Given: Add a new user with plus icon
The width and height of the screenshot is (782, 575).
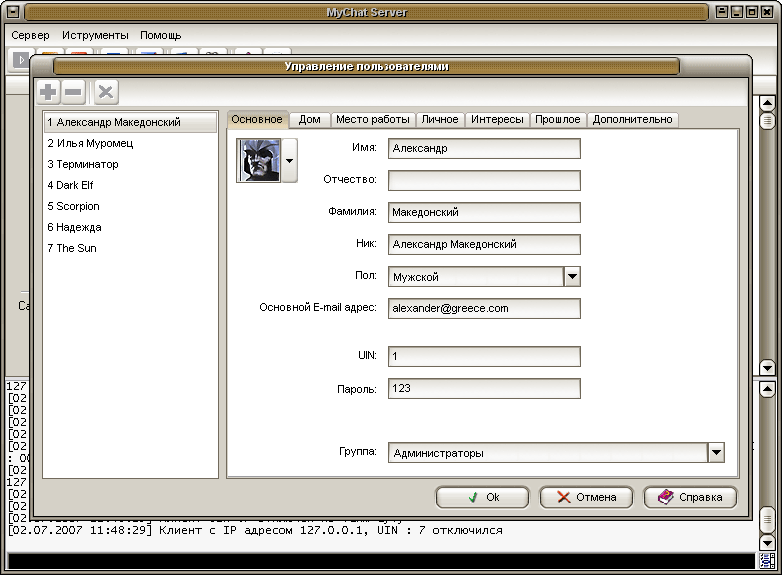Looking at the screenshot, I should (48, 92).
